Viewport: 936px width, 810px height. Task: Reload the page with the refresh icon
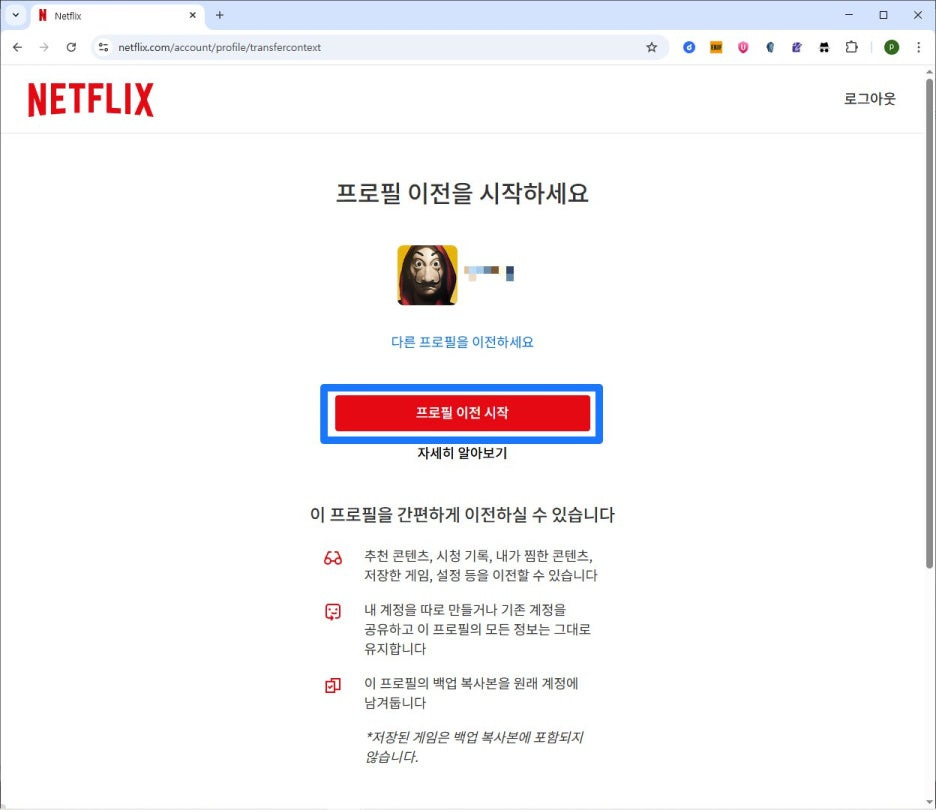point(71,47)
